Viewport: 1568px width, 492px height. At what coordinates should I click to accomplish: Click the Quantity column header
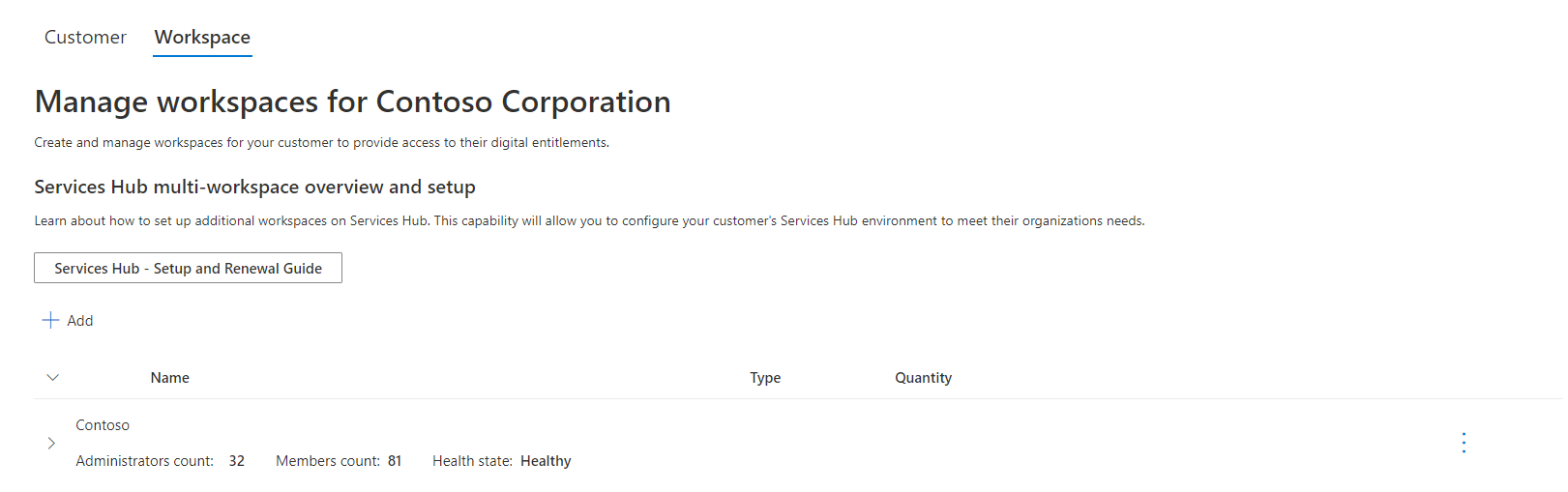click(x=923, y=378)
